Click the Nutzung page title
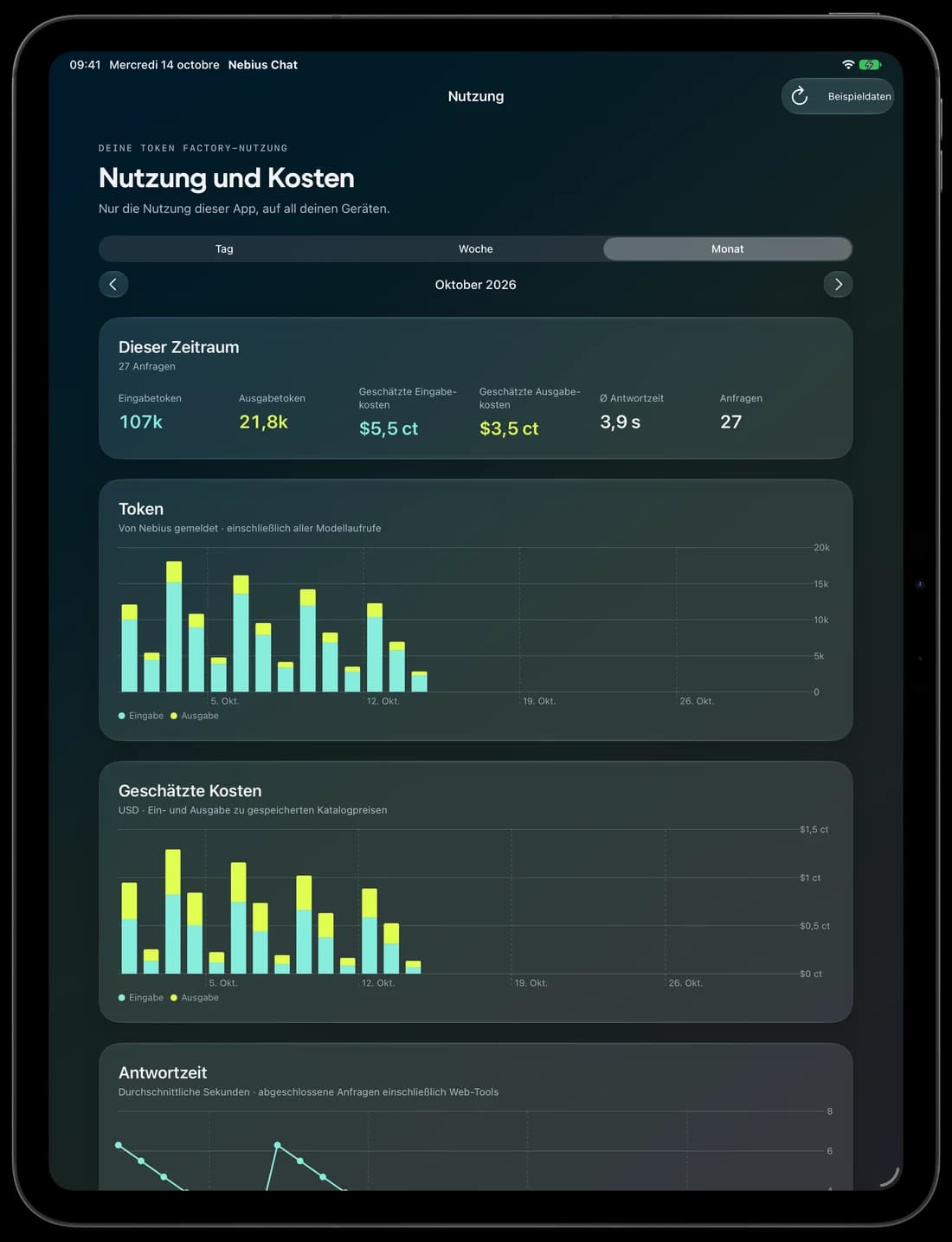Screen dimensions: 952x1242 coord(476,96)
